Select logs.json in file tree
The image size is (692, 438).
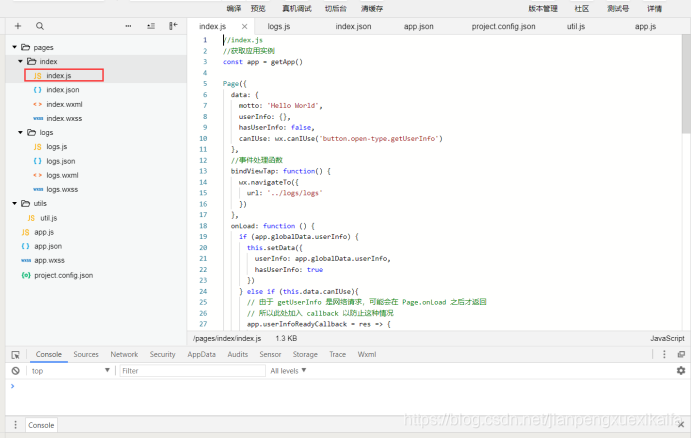tap(61, 161)
